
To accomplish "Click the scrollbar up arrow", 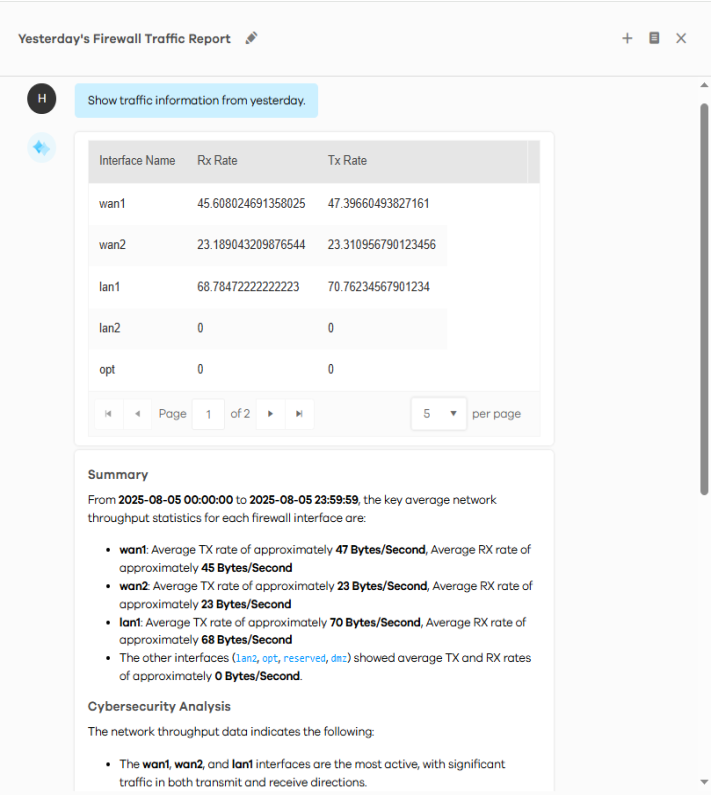I will tap(704, 87).
